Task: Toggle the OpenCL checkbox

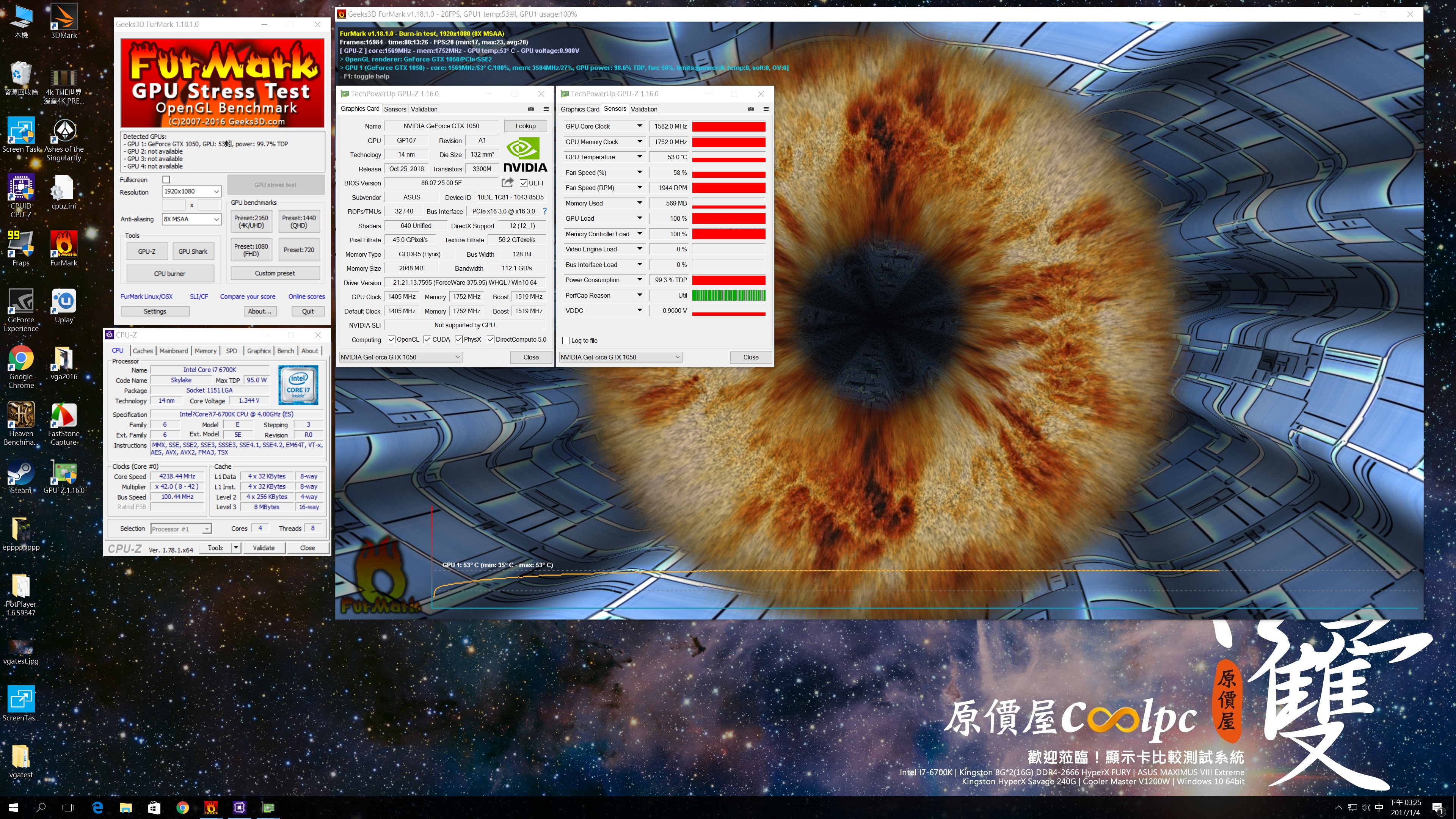Action: [x=392, y=340]
